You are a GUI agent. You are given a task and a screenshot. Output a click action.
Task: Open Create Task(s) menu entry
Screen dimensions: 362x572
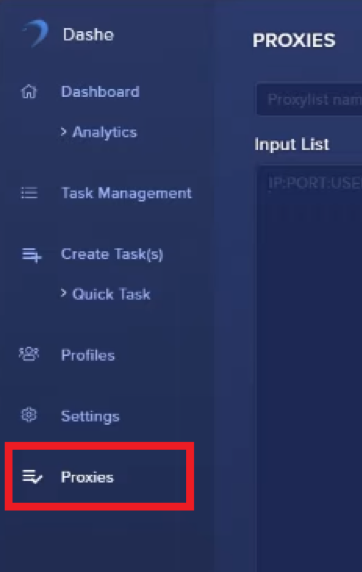coord(112,254)
